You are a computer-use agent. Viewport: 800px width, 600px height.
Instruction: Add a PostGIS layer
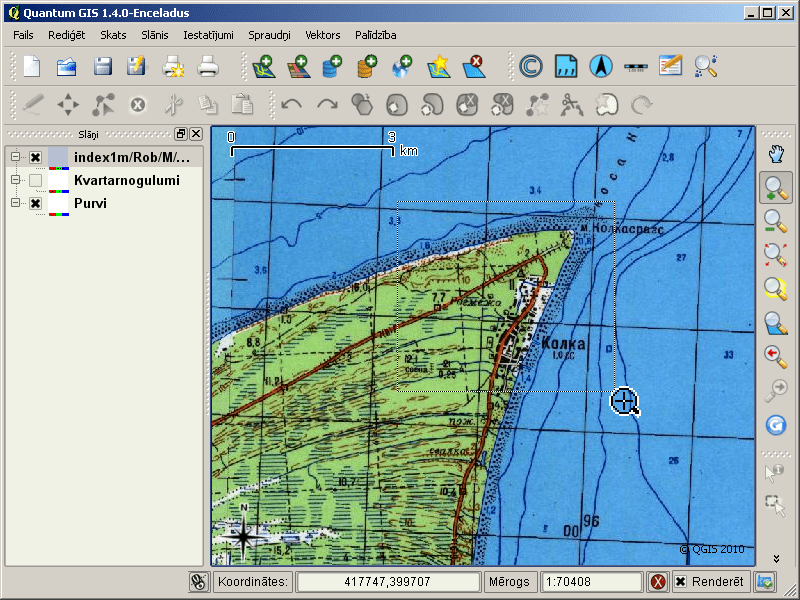point(332,66)
